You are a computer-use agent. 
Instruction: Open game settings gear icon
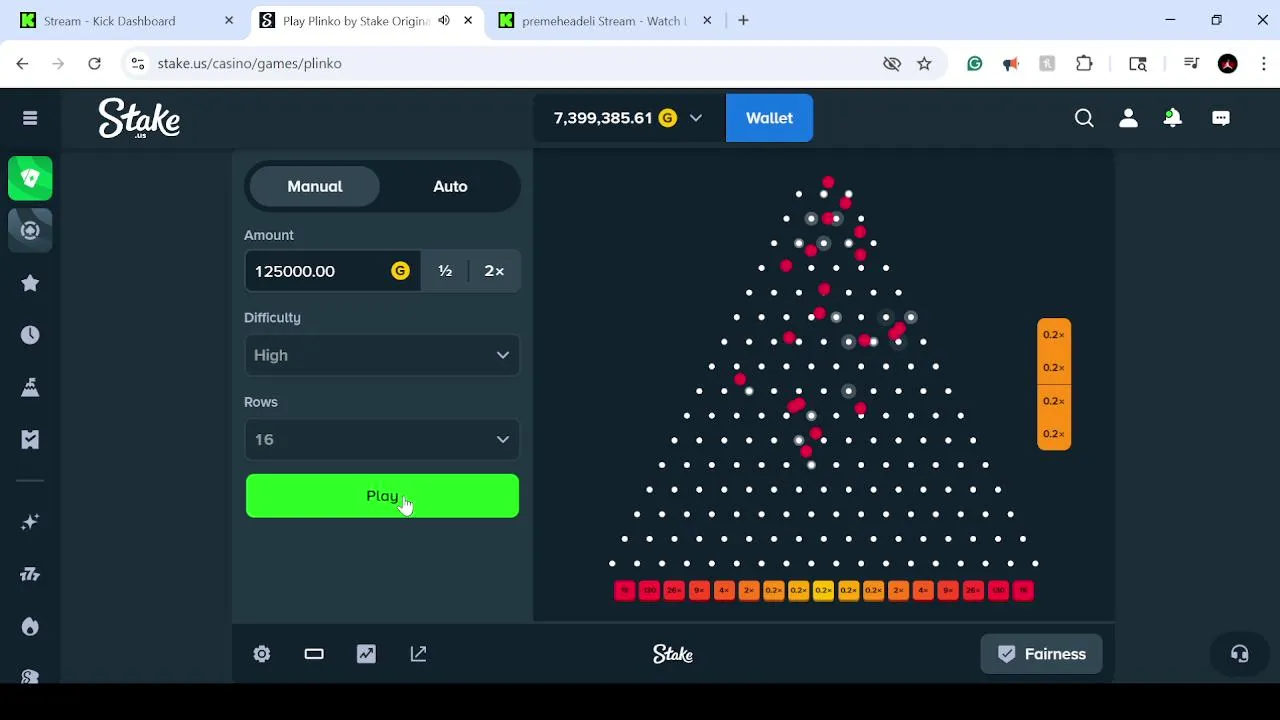coord(262,654)
